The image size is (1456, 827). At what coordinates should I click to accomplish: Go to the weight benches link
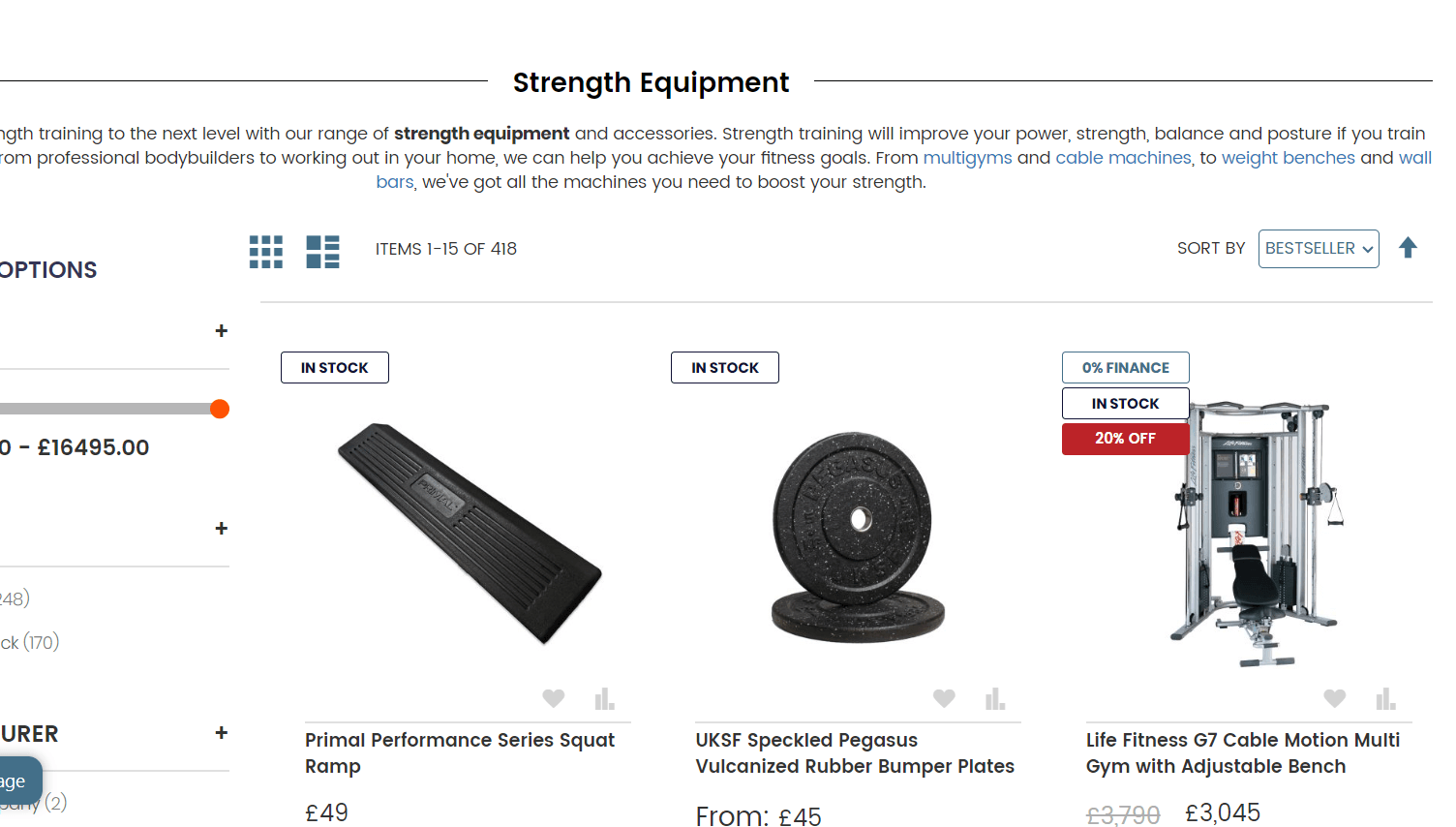point(1288,158)
